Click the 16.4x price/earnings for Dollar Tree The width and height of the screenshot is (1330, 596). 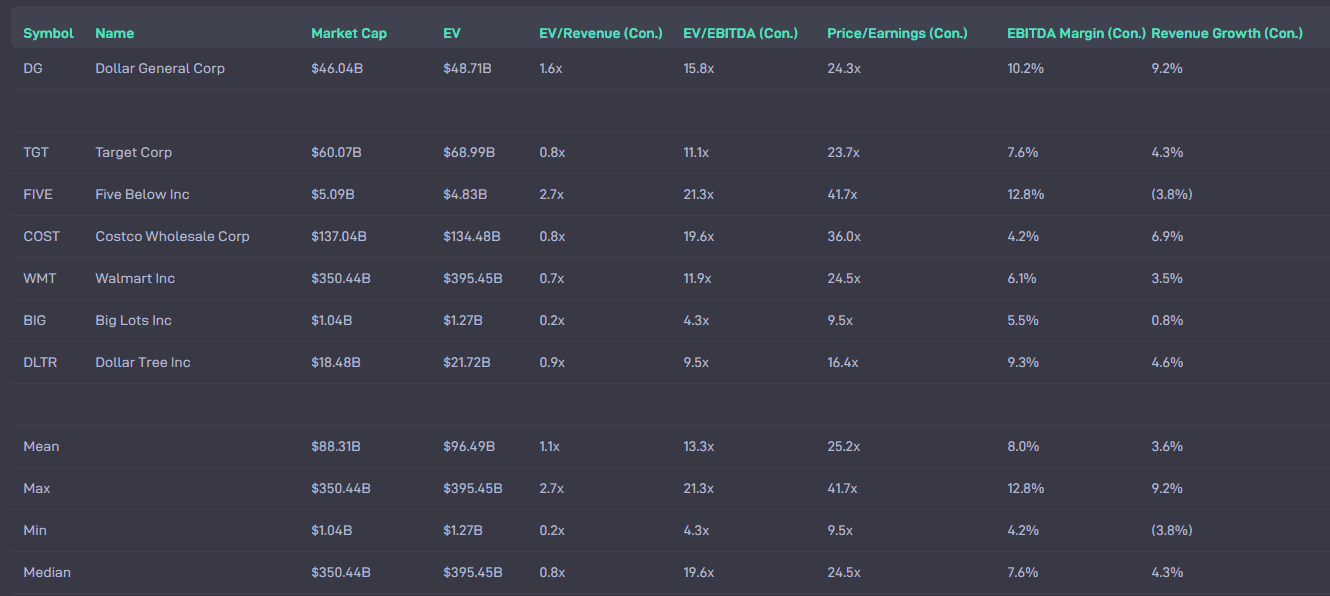pos(843,362)
